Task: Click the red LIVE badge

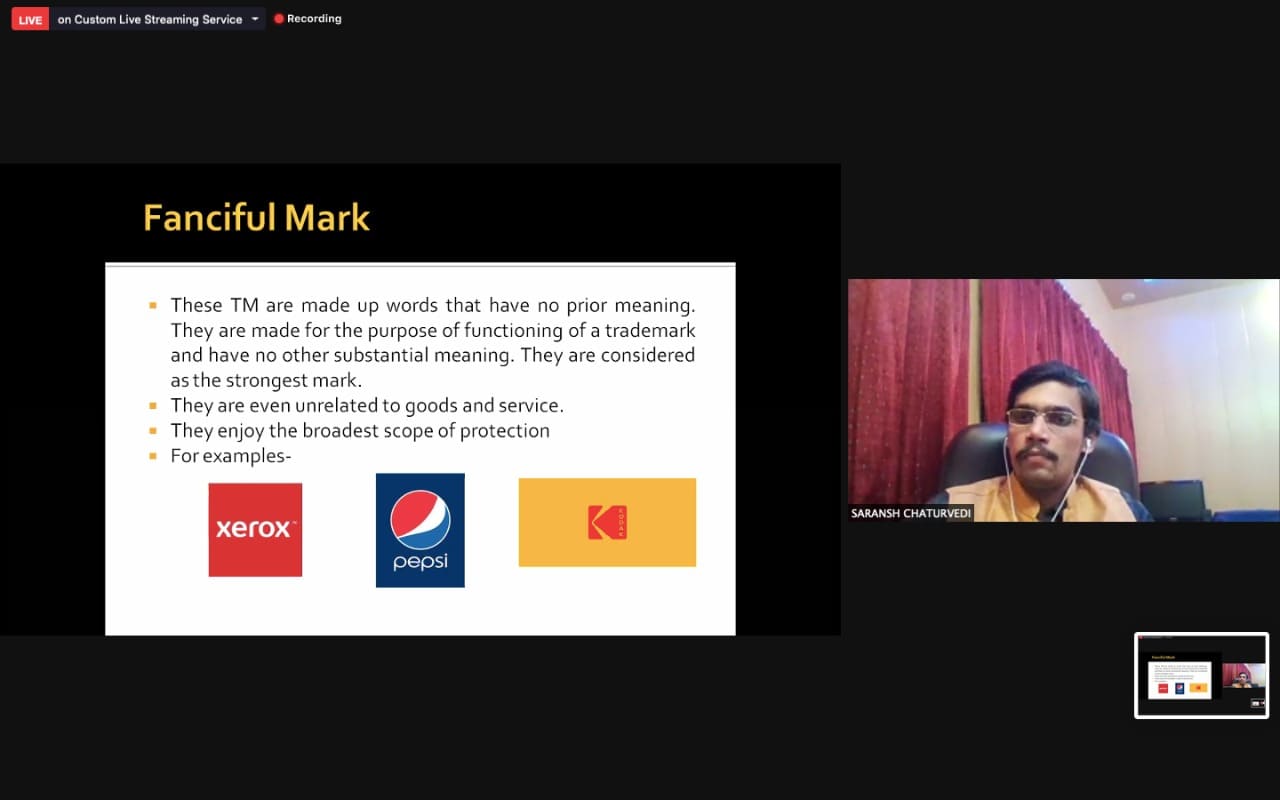Action: point(30,19)
